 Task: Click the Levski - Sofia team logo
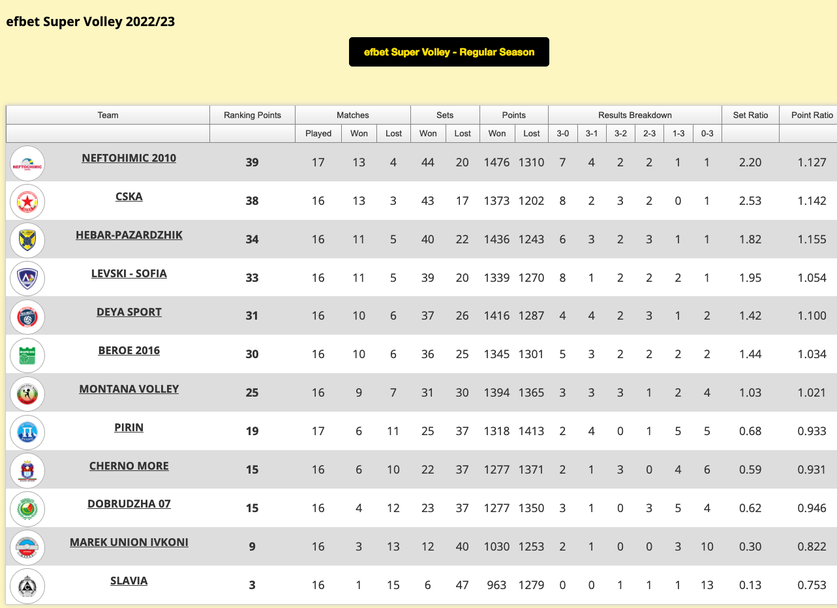click(27, 278)
